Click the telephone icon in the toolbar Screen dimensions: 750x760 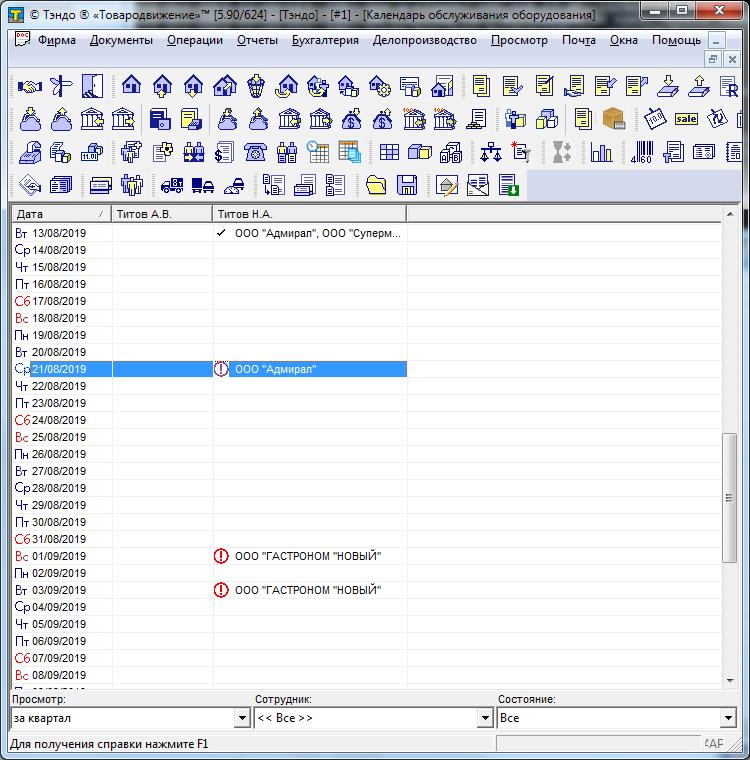click(256, 153)
